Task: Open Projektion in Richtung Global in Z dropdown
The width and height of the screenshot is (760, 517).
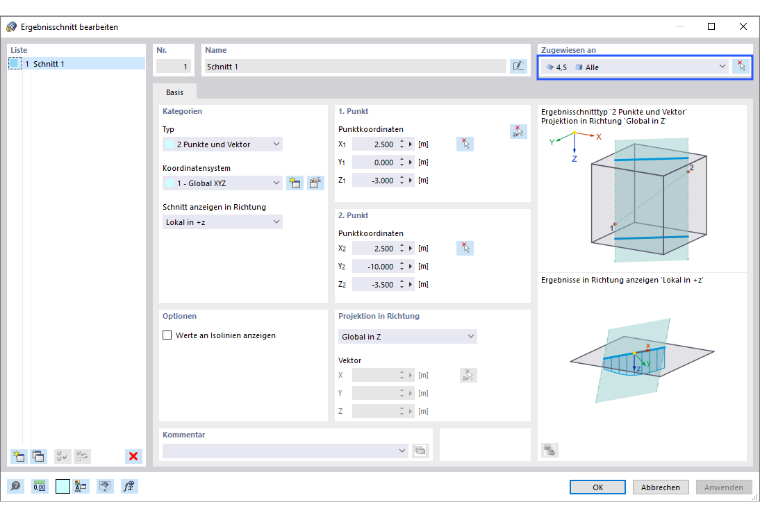Action: tap(407, 337)
